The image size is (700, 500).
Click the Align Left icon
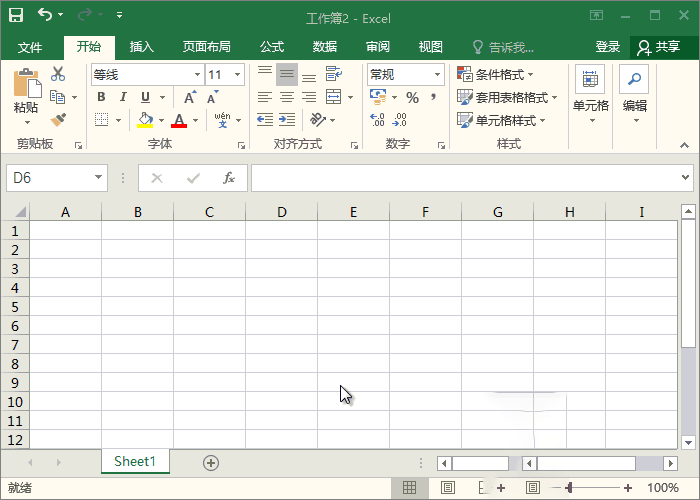click(265, 97)
